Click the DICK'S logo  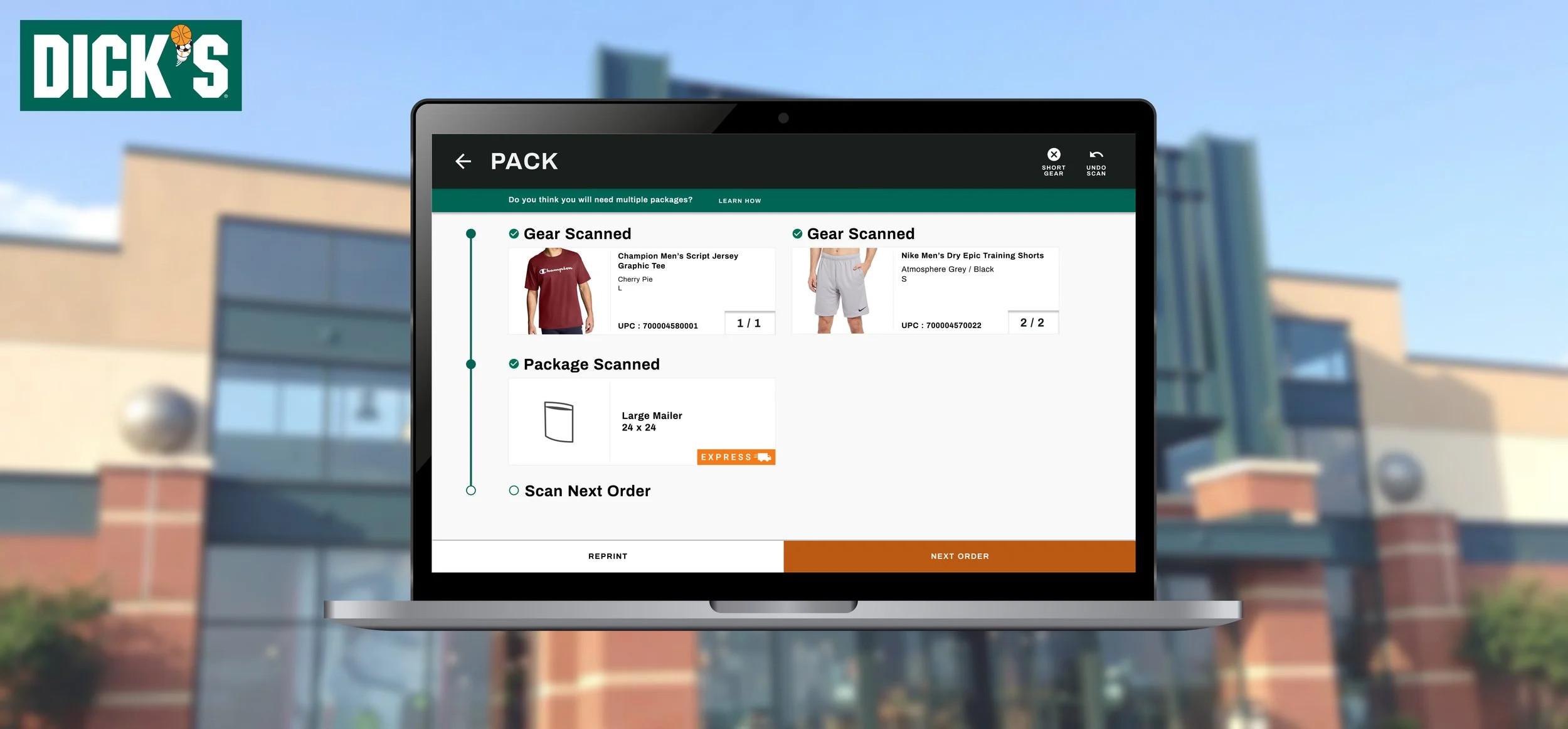coord(130,65)
